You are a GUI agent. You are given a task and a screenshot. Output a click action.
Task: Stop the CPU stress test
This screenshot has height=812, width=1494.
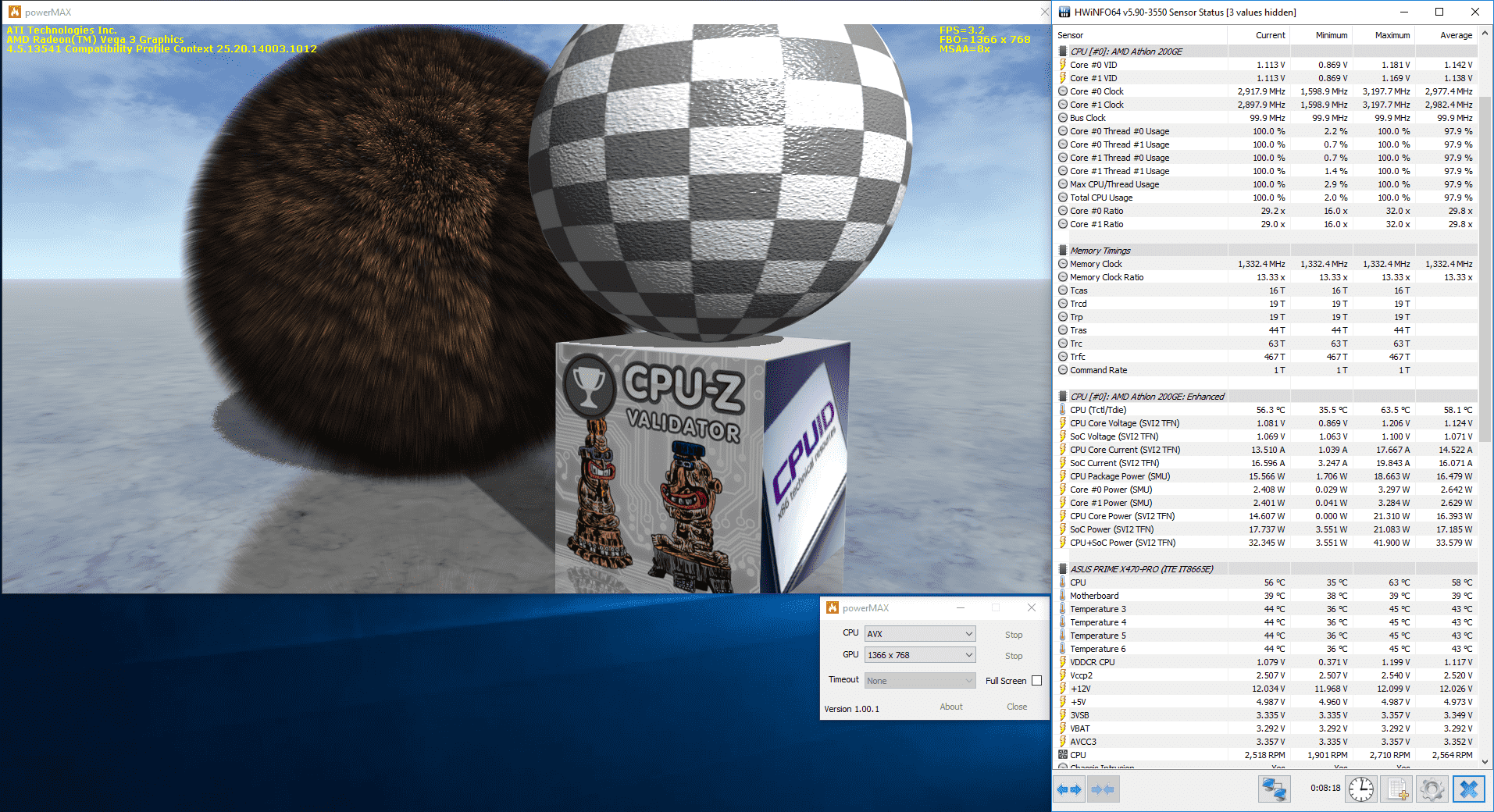[x=1013, y=635]
